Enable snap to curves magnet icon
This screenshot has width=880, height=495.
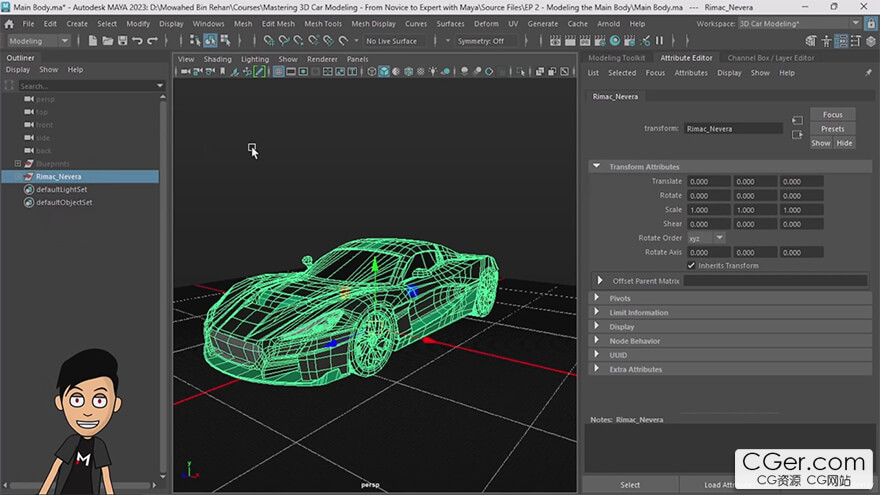point(284,41)
